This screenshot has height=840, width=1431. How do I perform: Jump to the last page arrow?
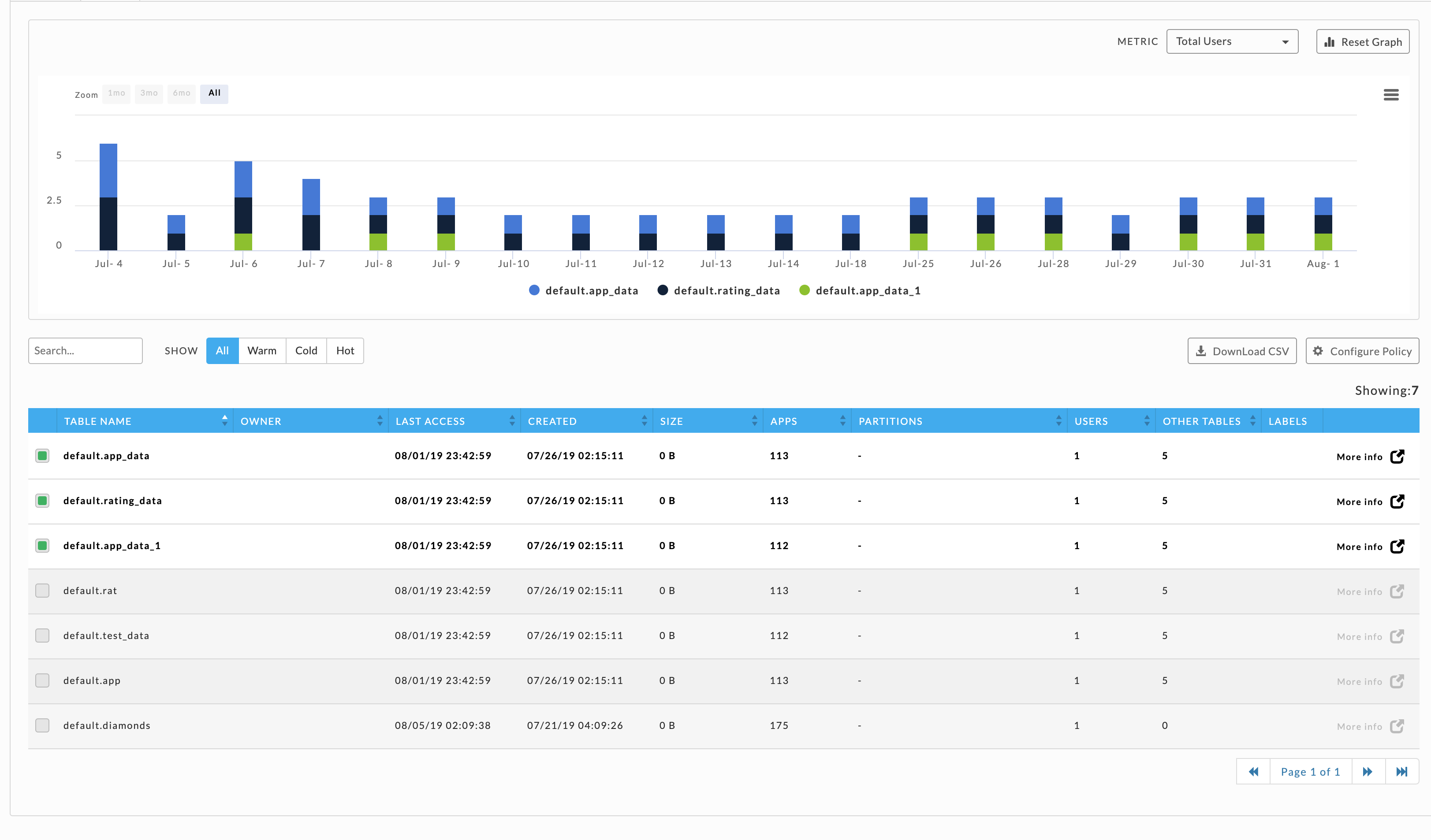point(1401,771)
